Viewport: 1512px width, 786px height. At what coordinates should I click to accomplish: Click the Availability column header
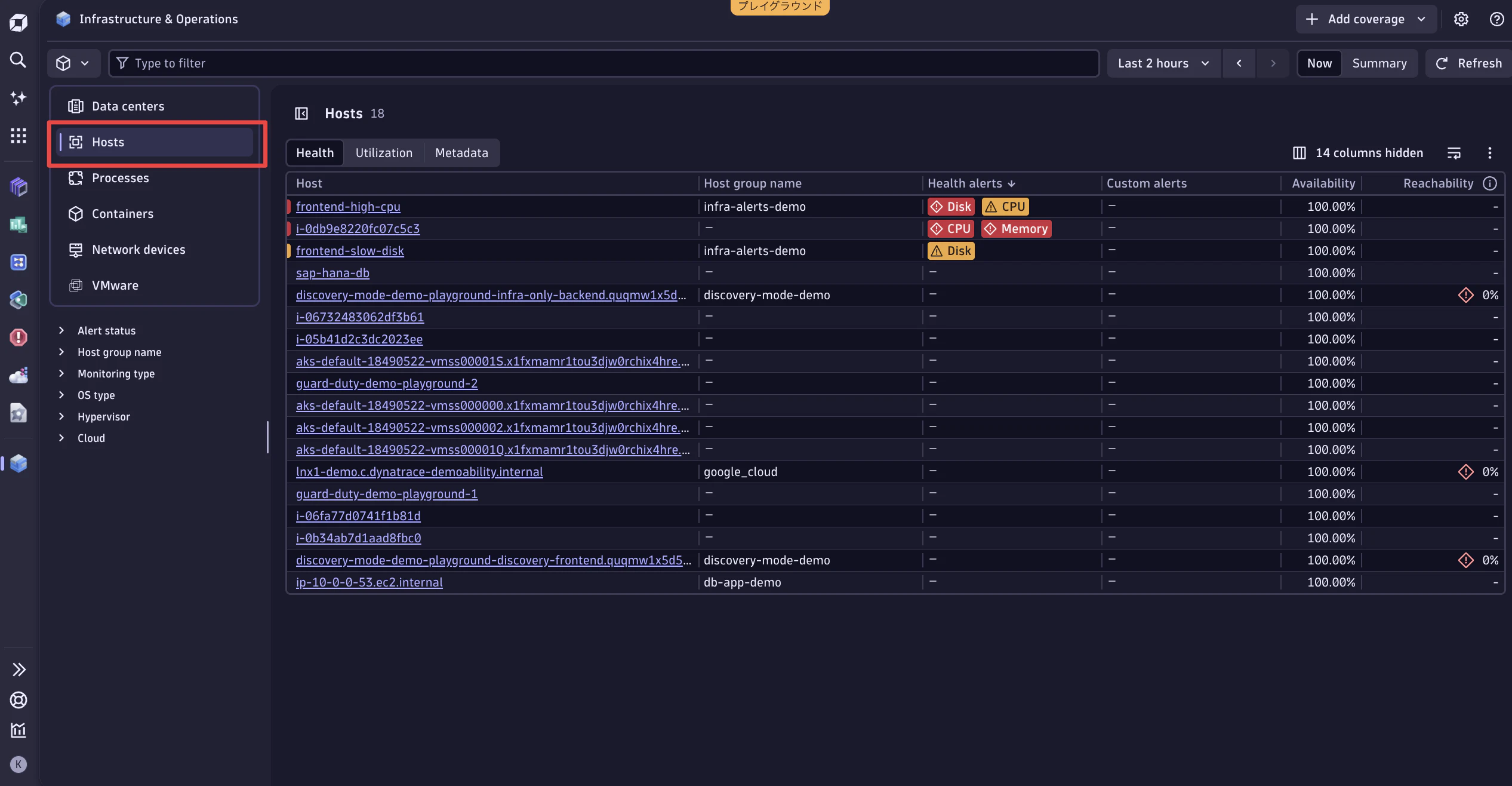tap(1323, 183)
